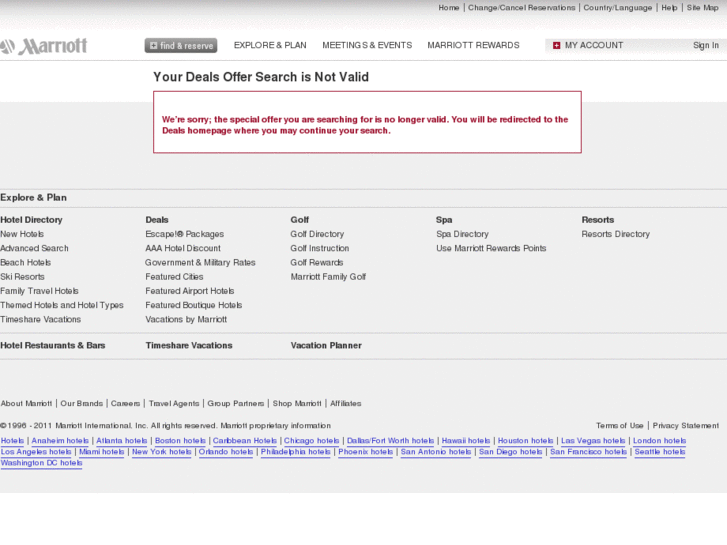Viewport: 727px width, 545px height.
Task: Click Dallas/Fort Worth hotels link
Action: (x=390, y=441)
